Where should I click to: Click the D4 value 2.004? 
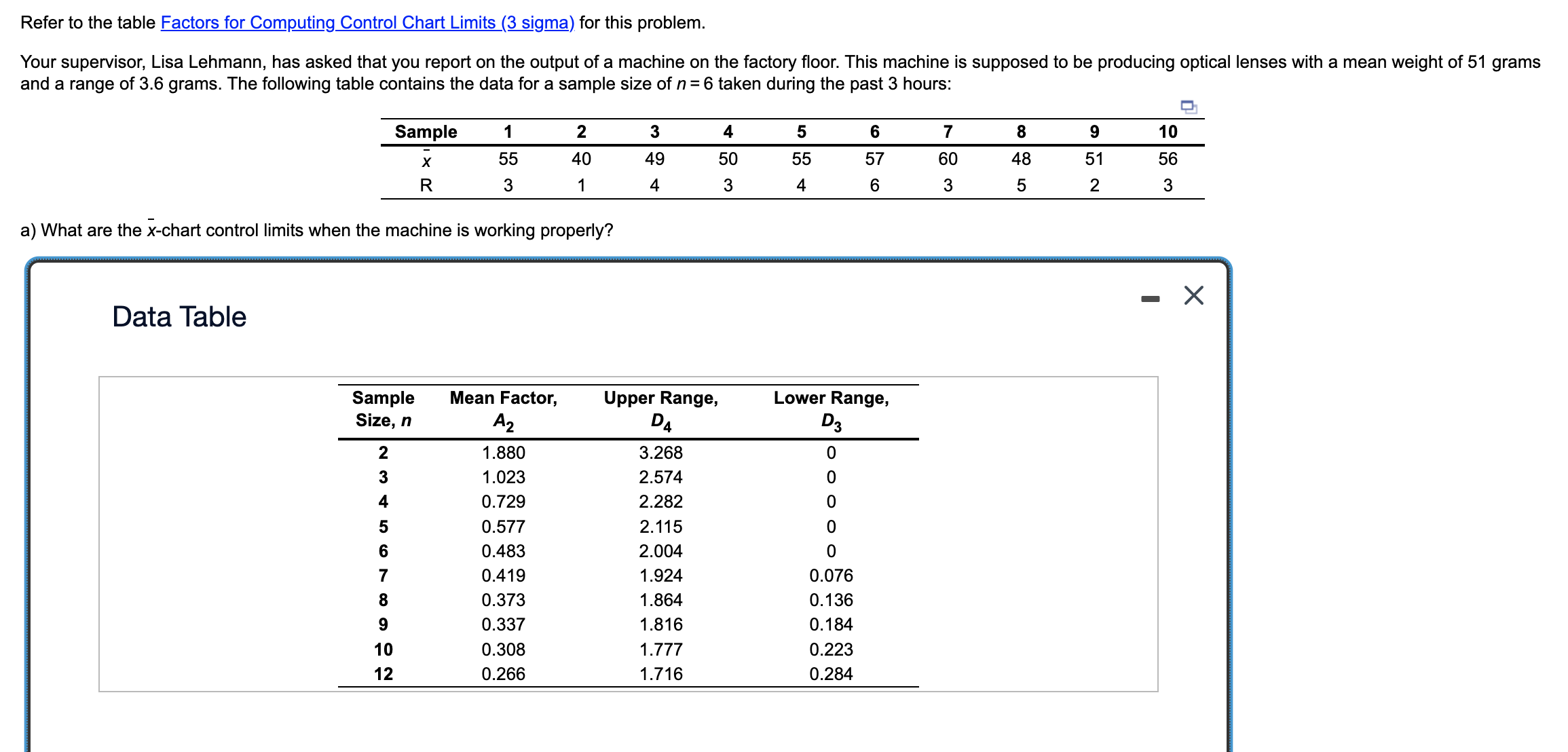(x=660, y=551)
